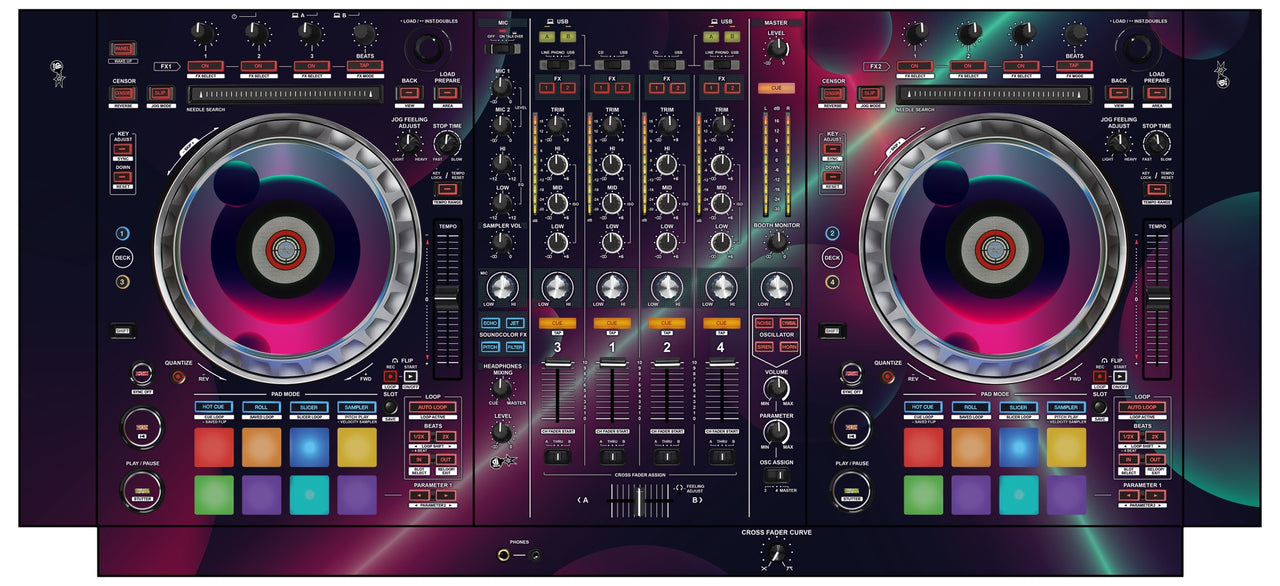The width and height of the screenshot is (1280, 586).
Task: Select SLICER pad mode on the FX1 deck
Action: [x=309, y=407]
